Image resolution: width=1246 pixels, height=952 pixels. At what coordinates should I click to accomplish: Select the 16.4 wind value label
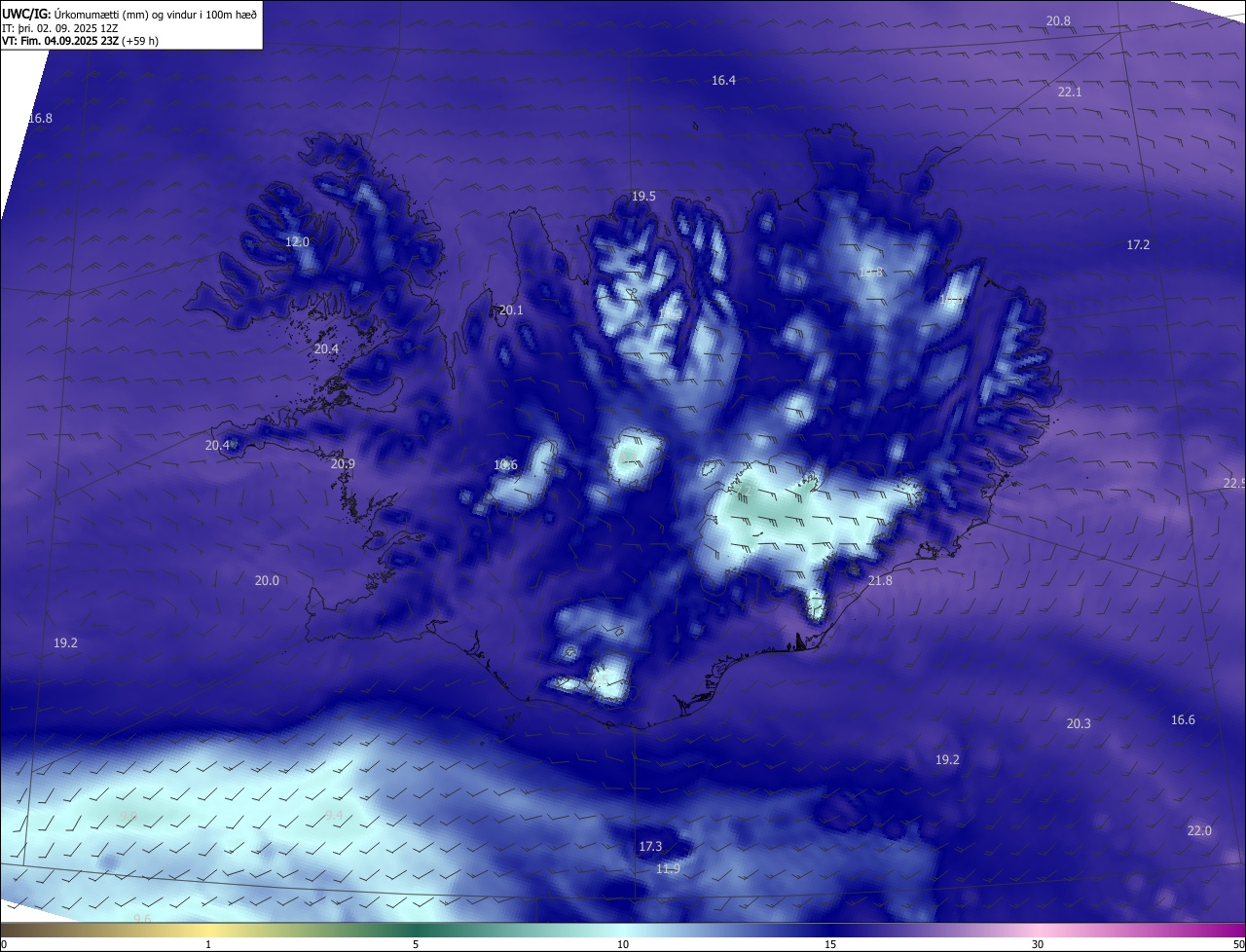pos(723,81)
